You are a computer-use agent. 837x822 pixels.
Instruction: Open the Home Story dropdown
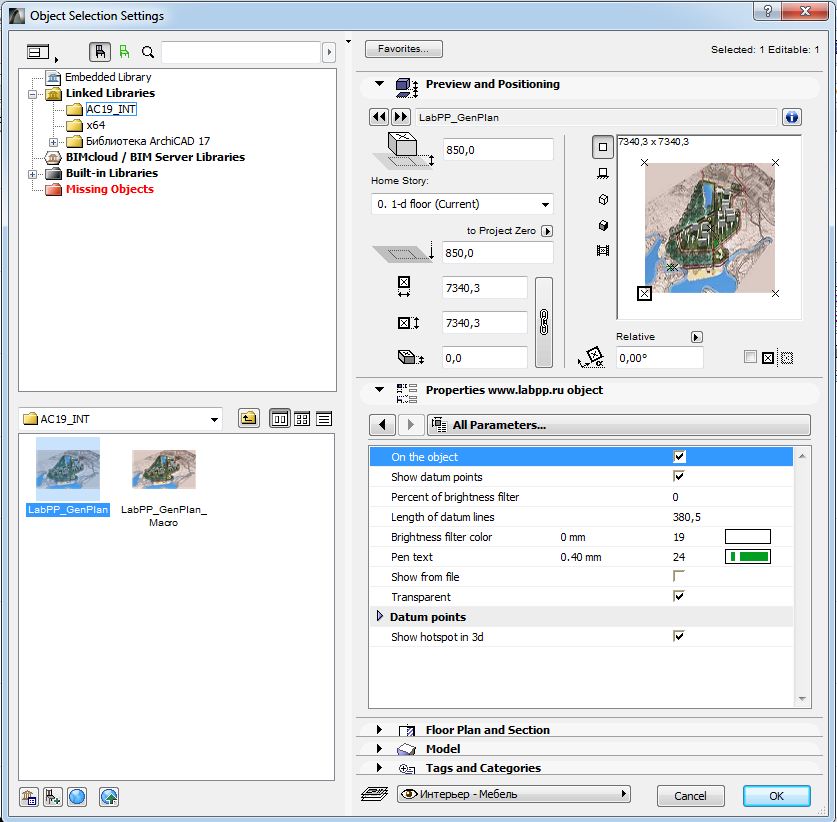point(462,204)
